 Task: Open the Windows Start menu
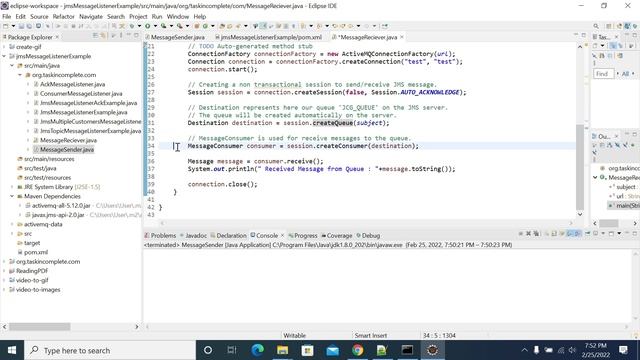pyautogui.click(x=12, y=350)
